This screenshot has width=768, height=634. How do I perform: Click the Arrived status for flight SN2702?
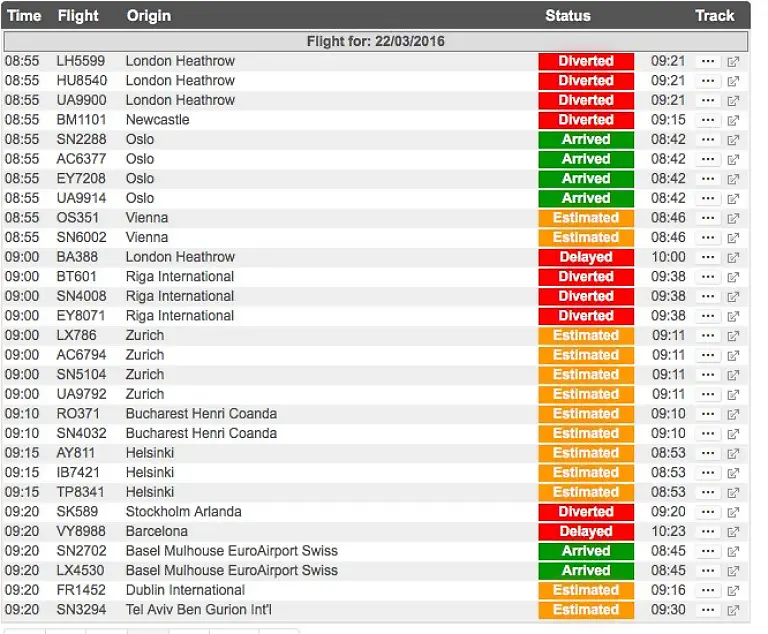click(x=586, y=551)
